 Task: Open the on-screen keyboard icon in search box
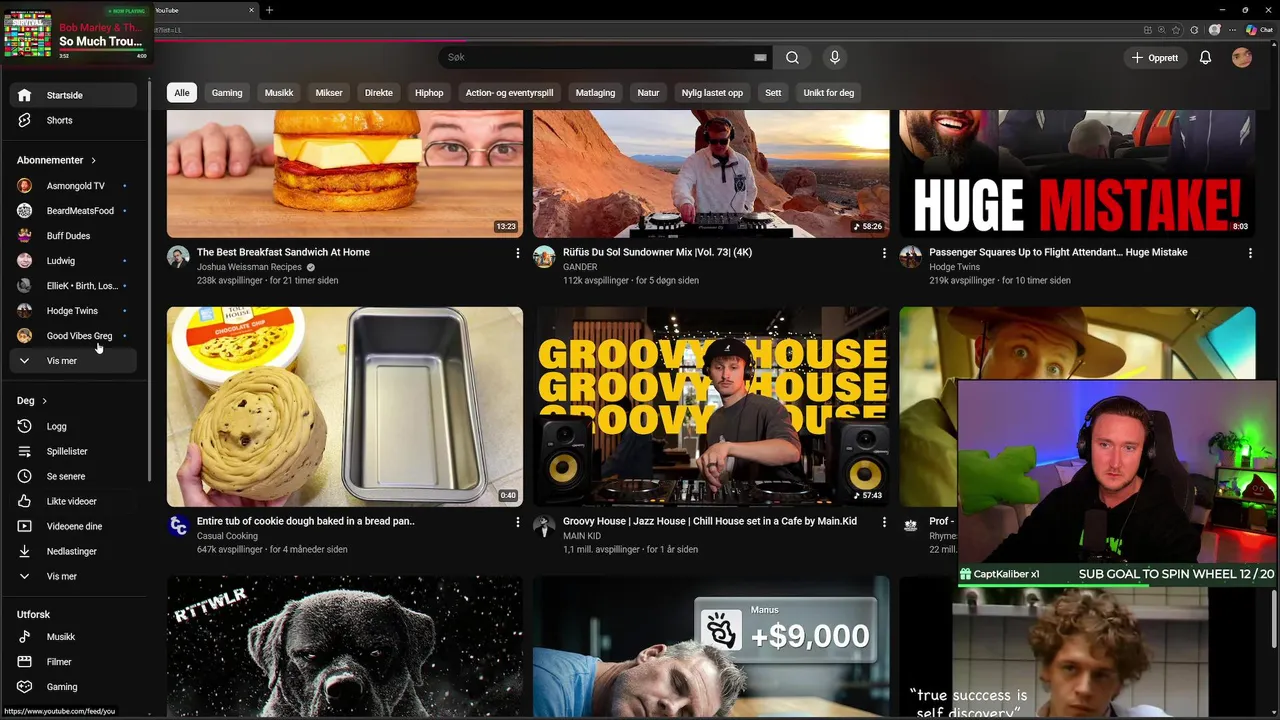click(760, 57)
